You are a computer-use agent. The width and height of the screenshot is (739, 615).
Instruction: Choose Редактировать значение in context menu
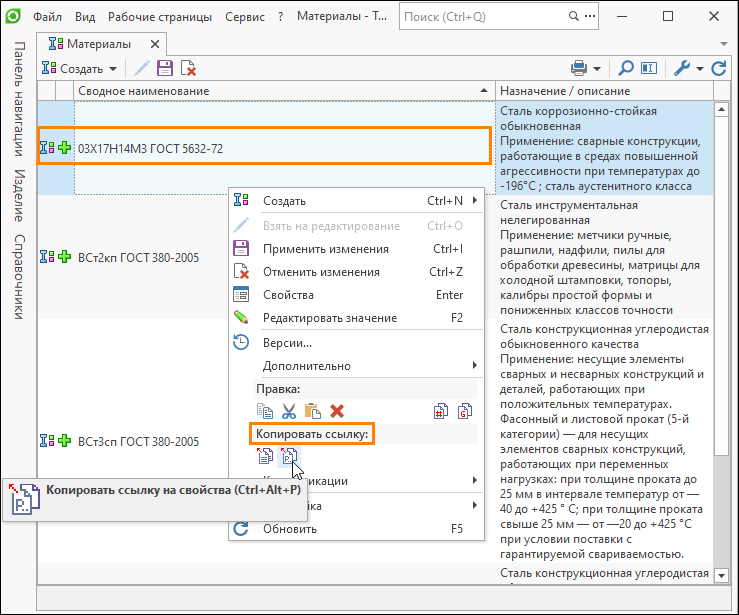coord(356,318)
